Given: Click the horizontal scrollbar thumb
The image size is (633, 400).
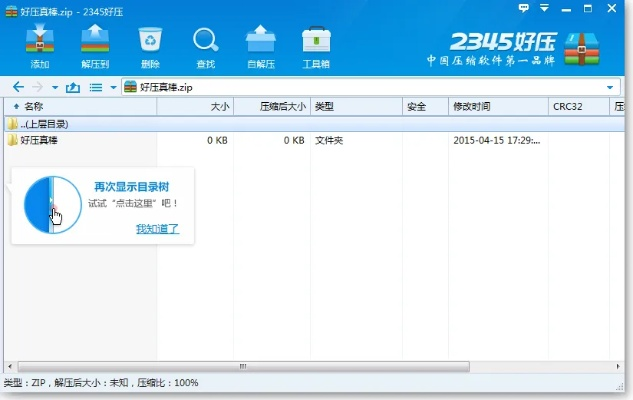Looking at the screenshot, I should (244, 366).
